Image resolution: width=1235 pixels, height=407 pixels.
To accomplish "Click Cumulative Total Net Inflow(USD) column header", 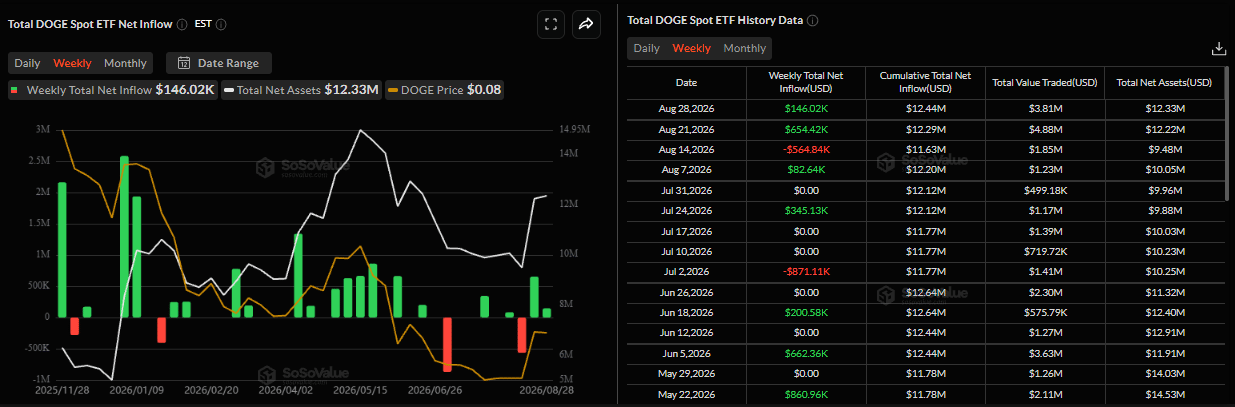I will coord(925,83).
